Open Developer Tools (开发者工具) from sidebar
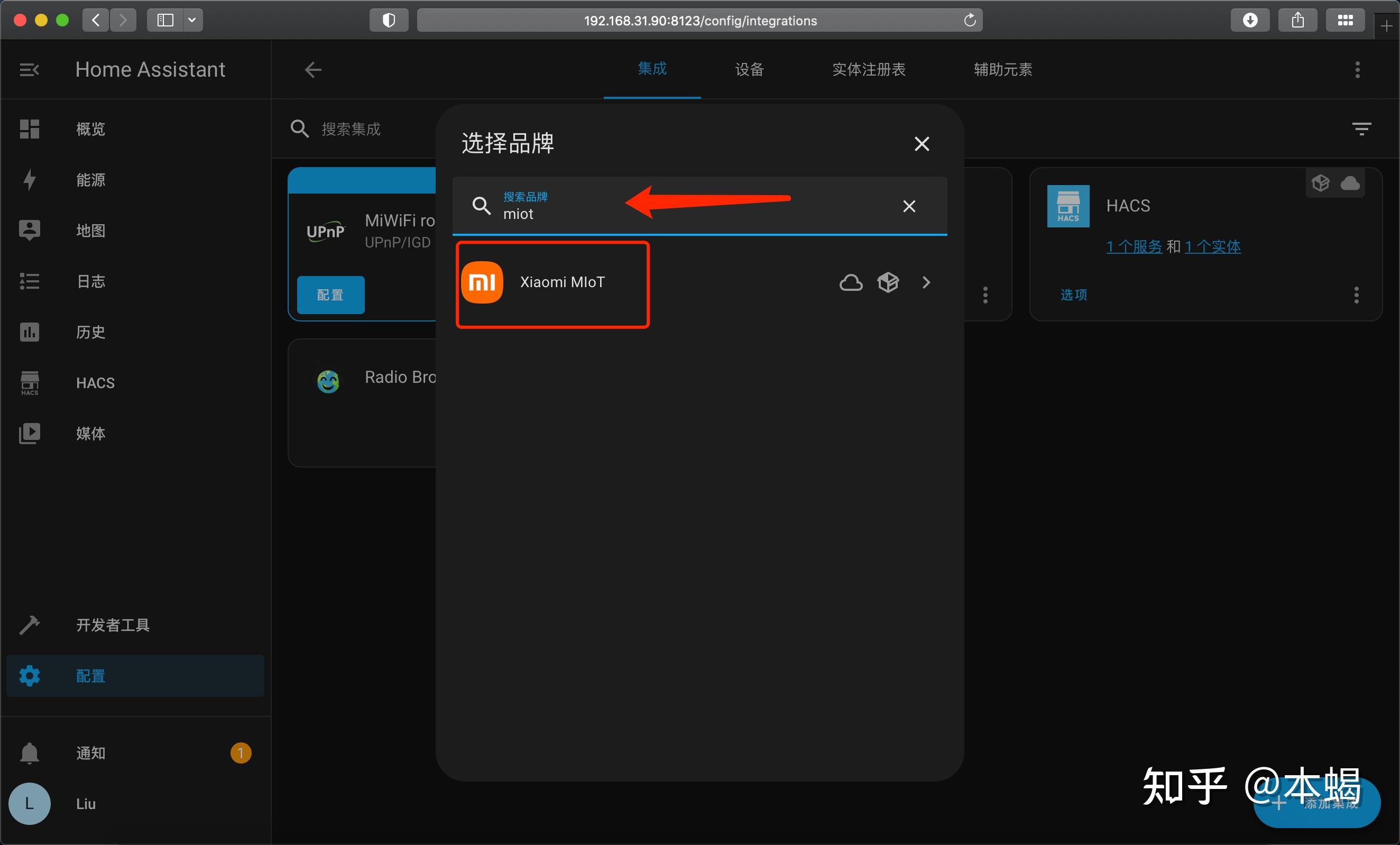The image size is (1400, 845). coord(113,625)
